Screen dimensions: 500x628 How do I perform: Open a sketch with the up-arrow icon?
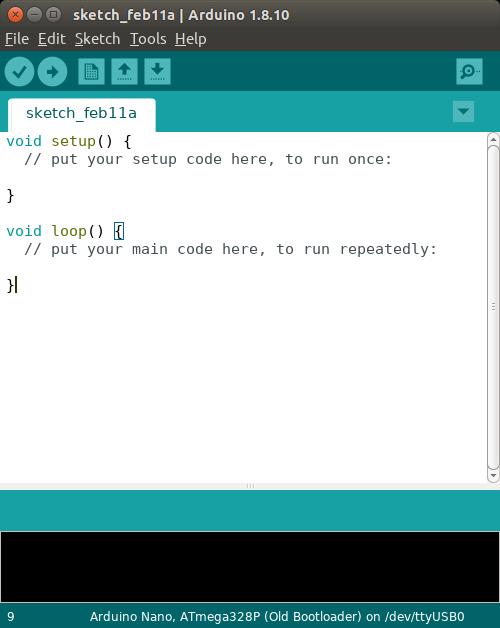pos(124,72)
